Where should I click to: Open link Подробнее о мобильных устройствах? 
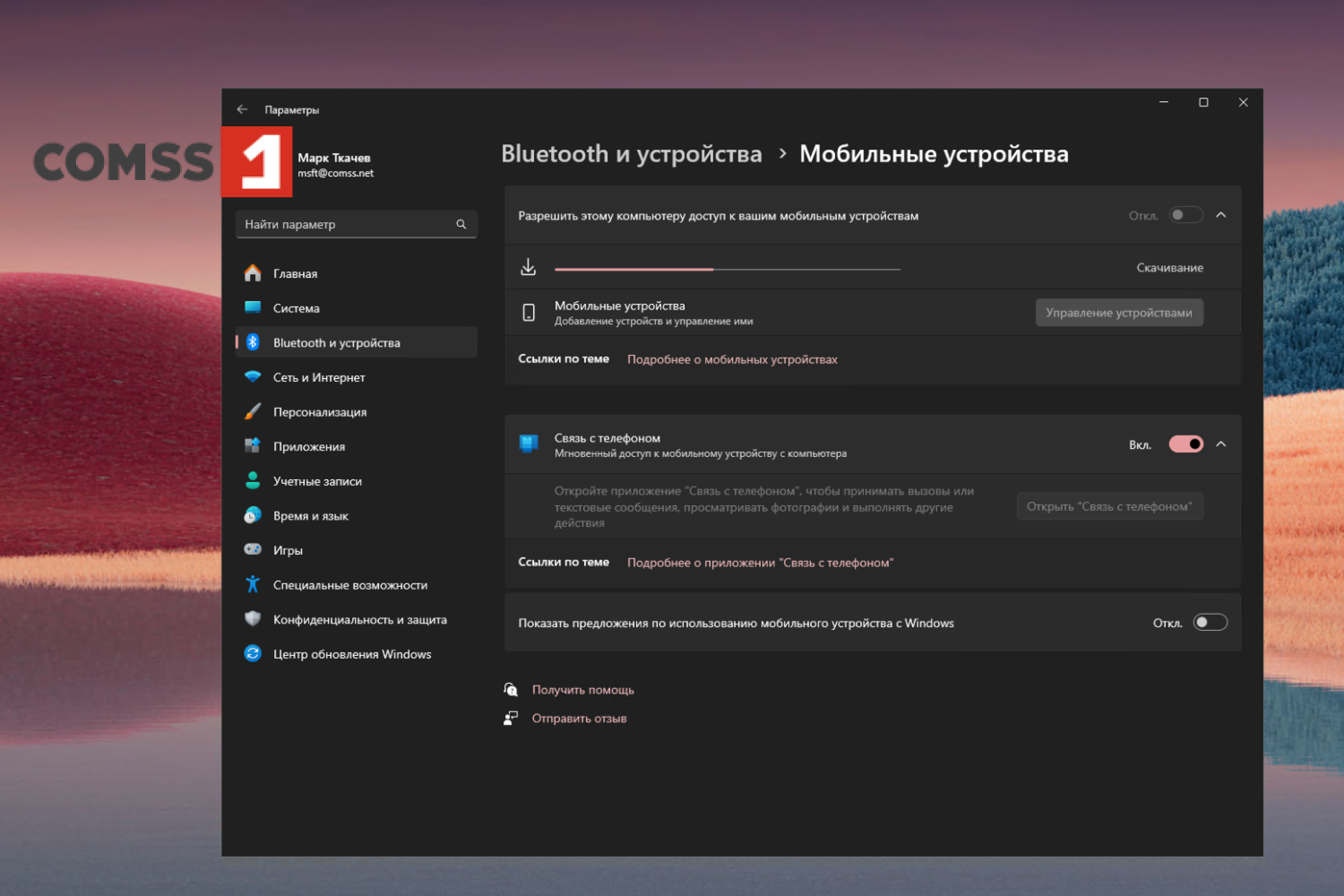(x=732, y=359)
